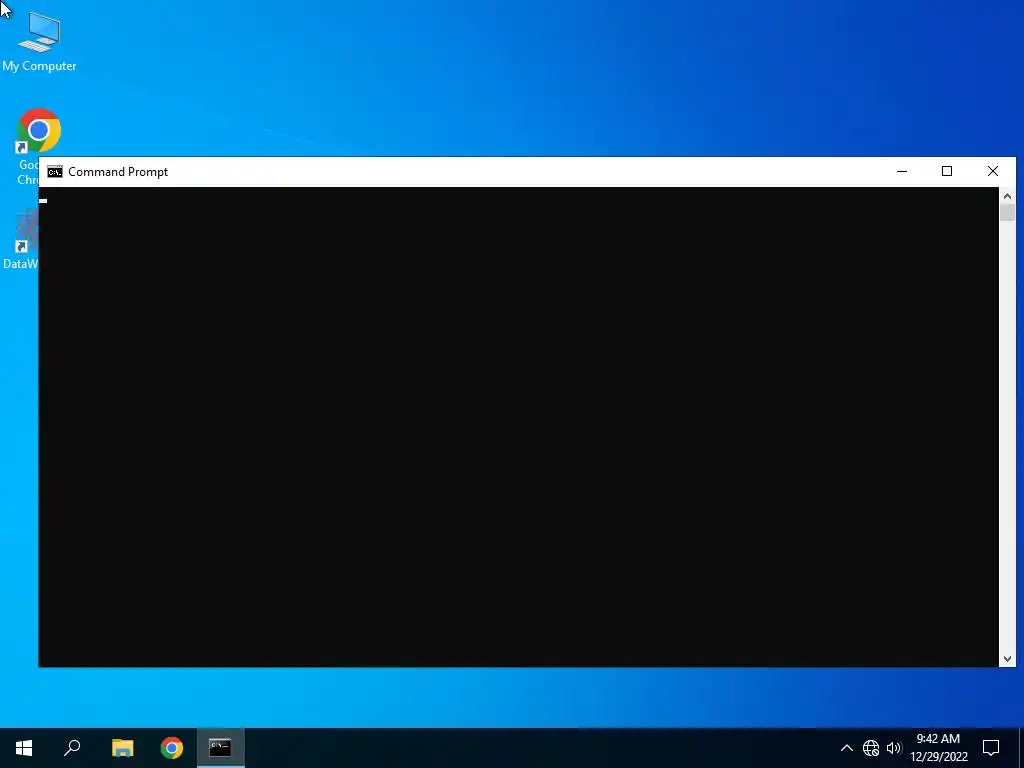
Task: Click the scroll down arrow in Command Prompt
Action: [x=1007, y=658]
